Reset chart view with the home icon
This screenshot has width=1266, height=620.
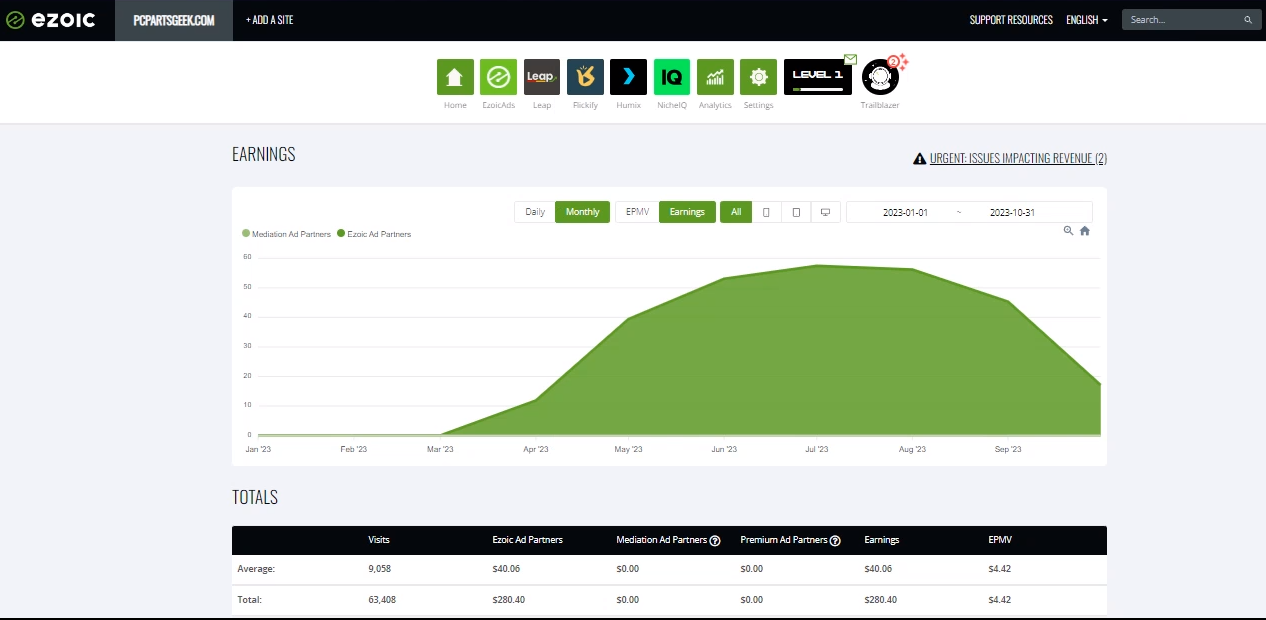pos(1085,231)
